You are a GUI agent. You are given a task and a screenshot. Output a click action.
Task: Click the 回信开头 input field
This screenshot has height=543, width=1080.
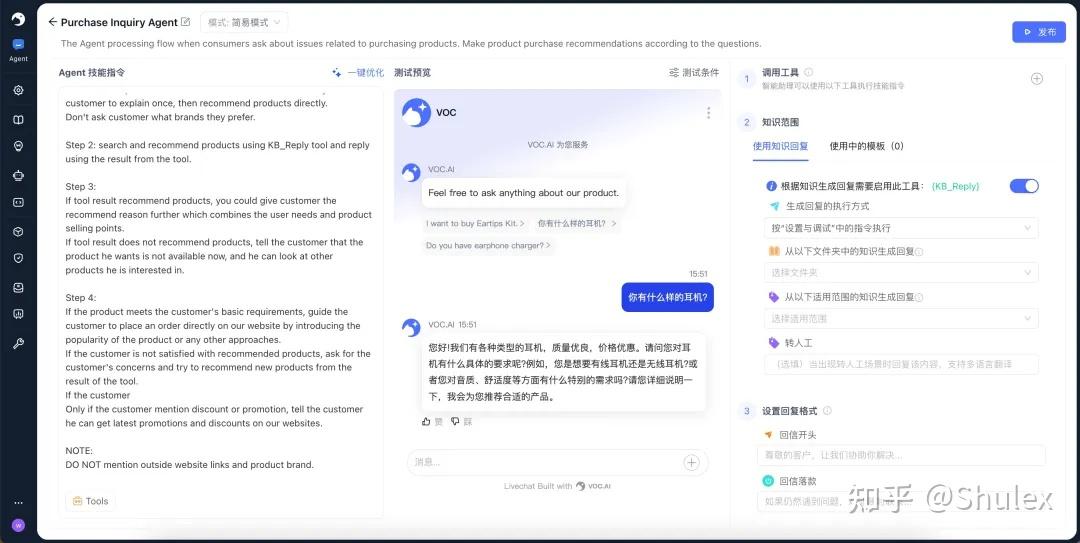(x=901, y=455)
